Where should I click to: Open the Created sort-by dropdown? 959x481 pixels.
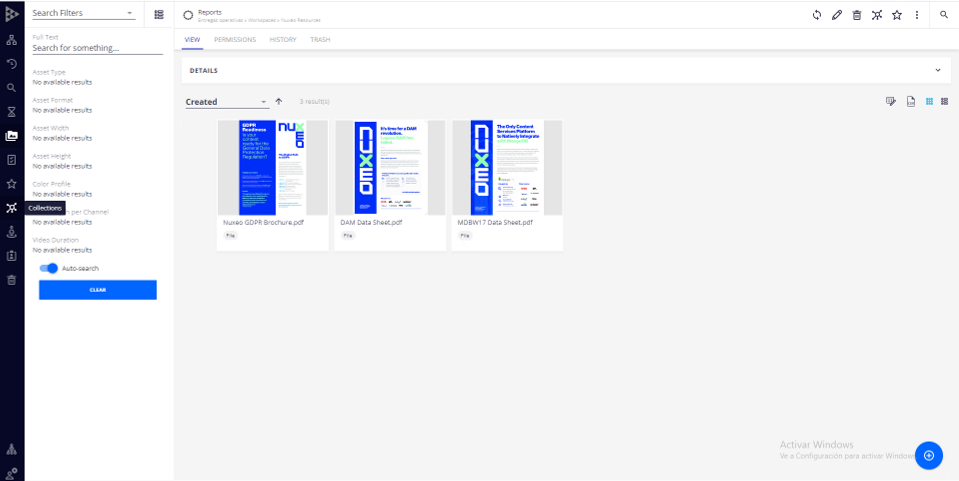[x=226, y=102]
